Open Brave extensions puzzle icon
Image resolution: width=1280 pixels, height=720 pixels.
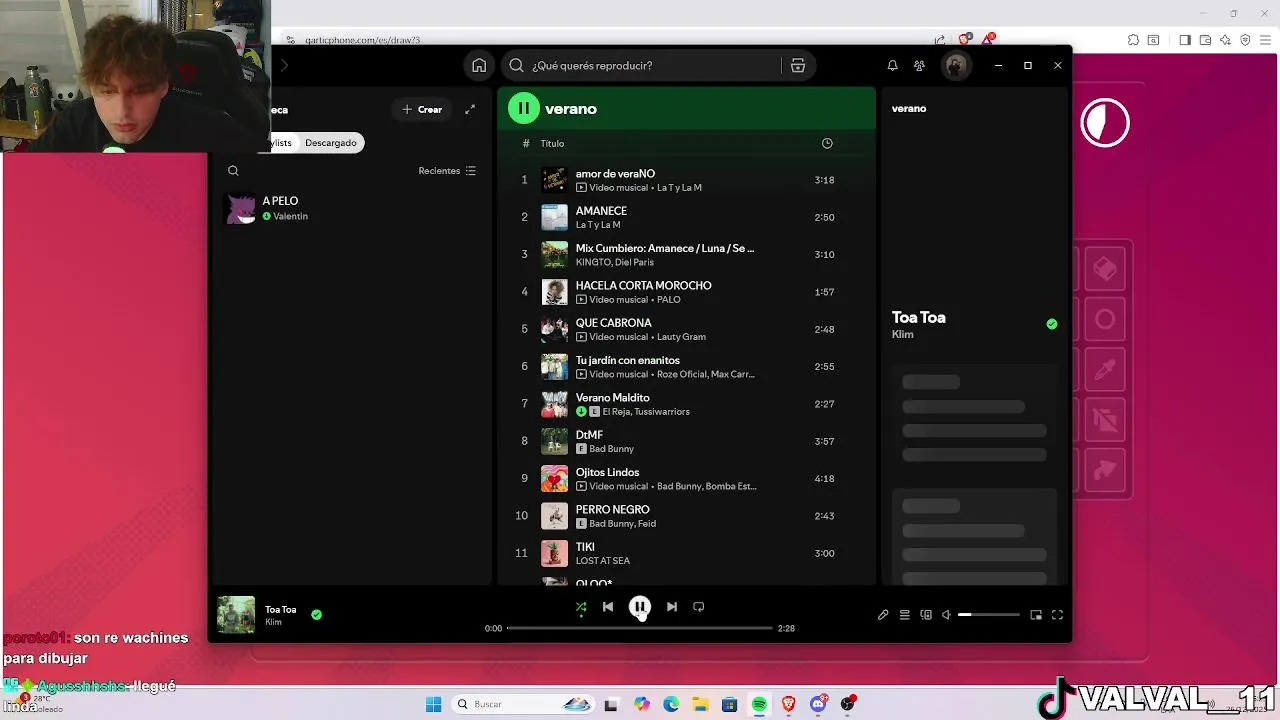[1133, 40]
